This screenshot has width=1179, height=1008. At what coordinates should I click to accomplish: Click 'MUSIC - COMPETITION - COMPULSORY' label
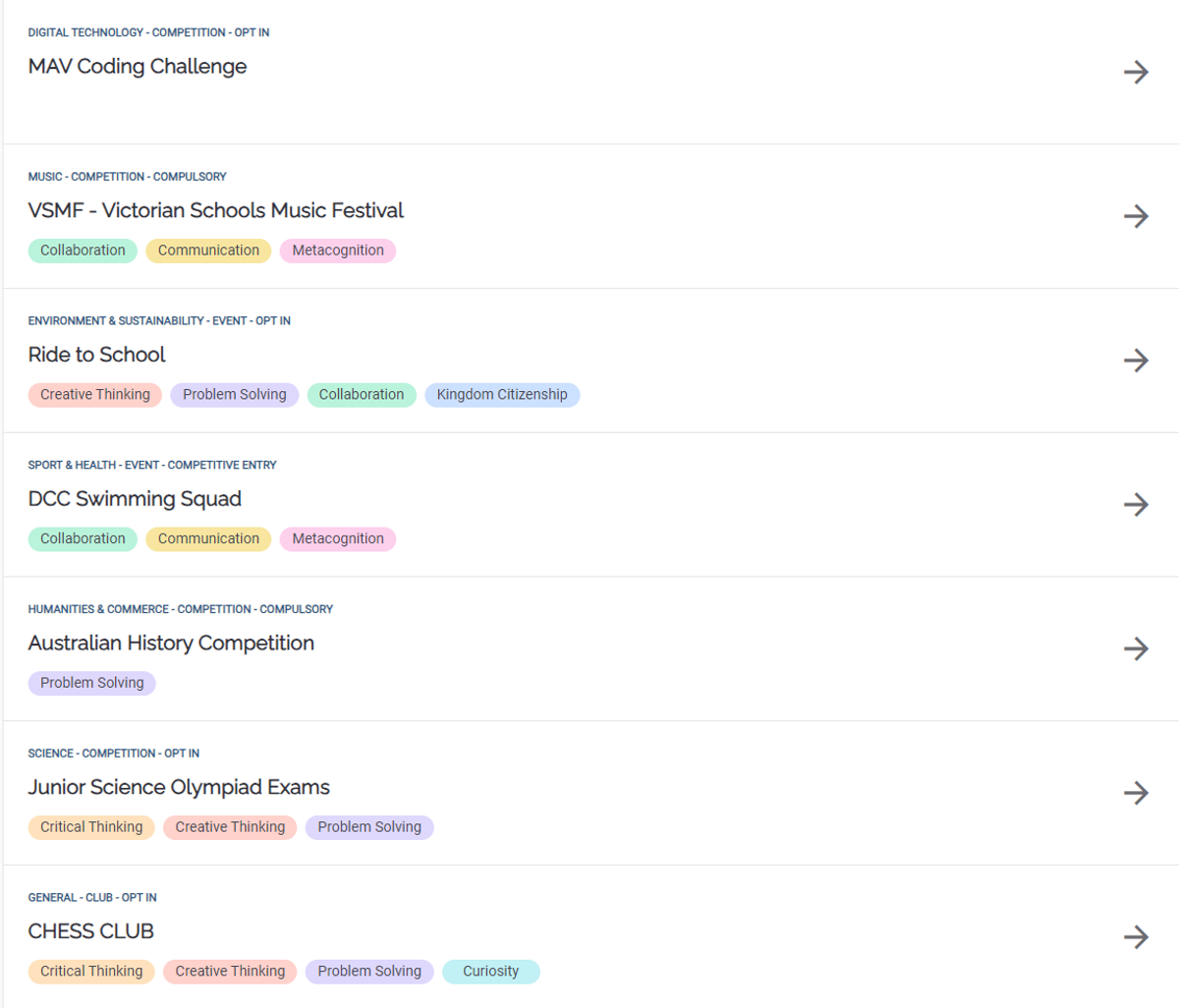coord(127,177)
